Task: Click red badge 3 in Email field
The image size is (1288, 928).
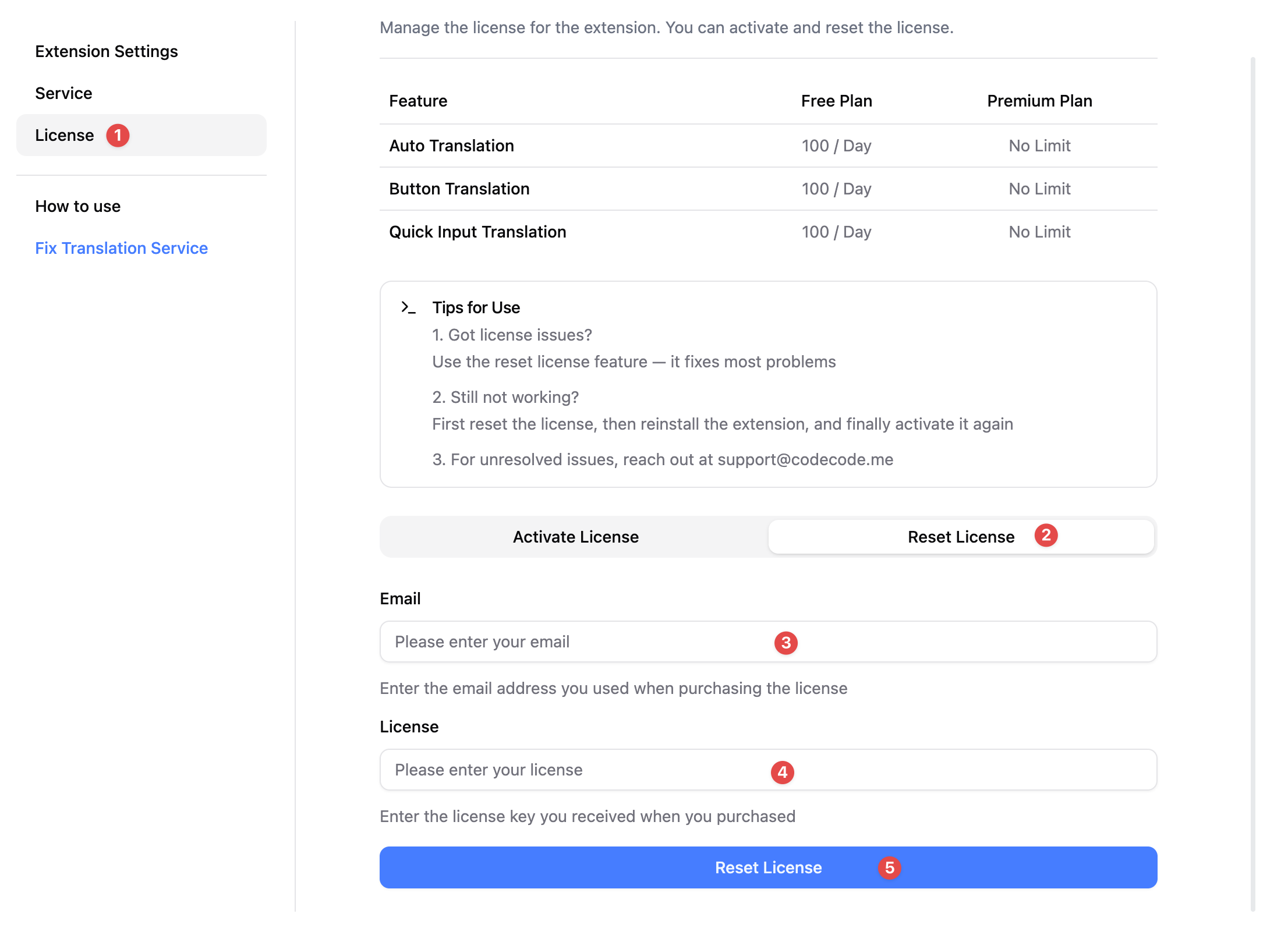Action: coord(785,643)
